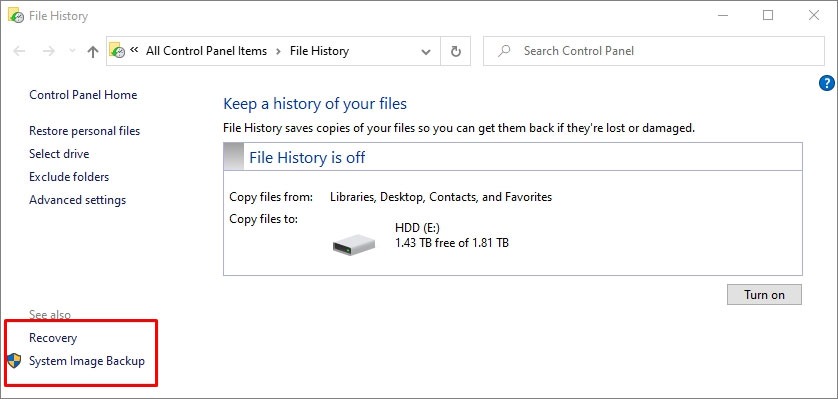Click the shield icon next to System Image Backup
The height and width of the screenshot is (399, 838).
click(x=14, y=361)
